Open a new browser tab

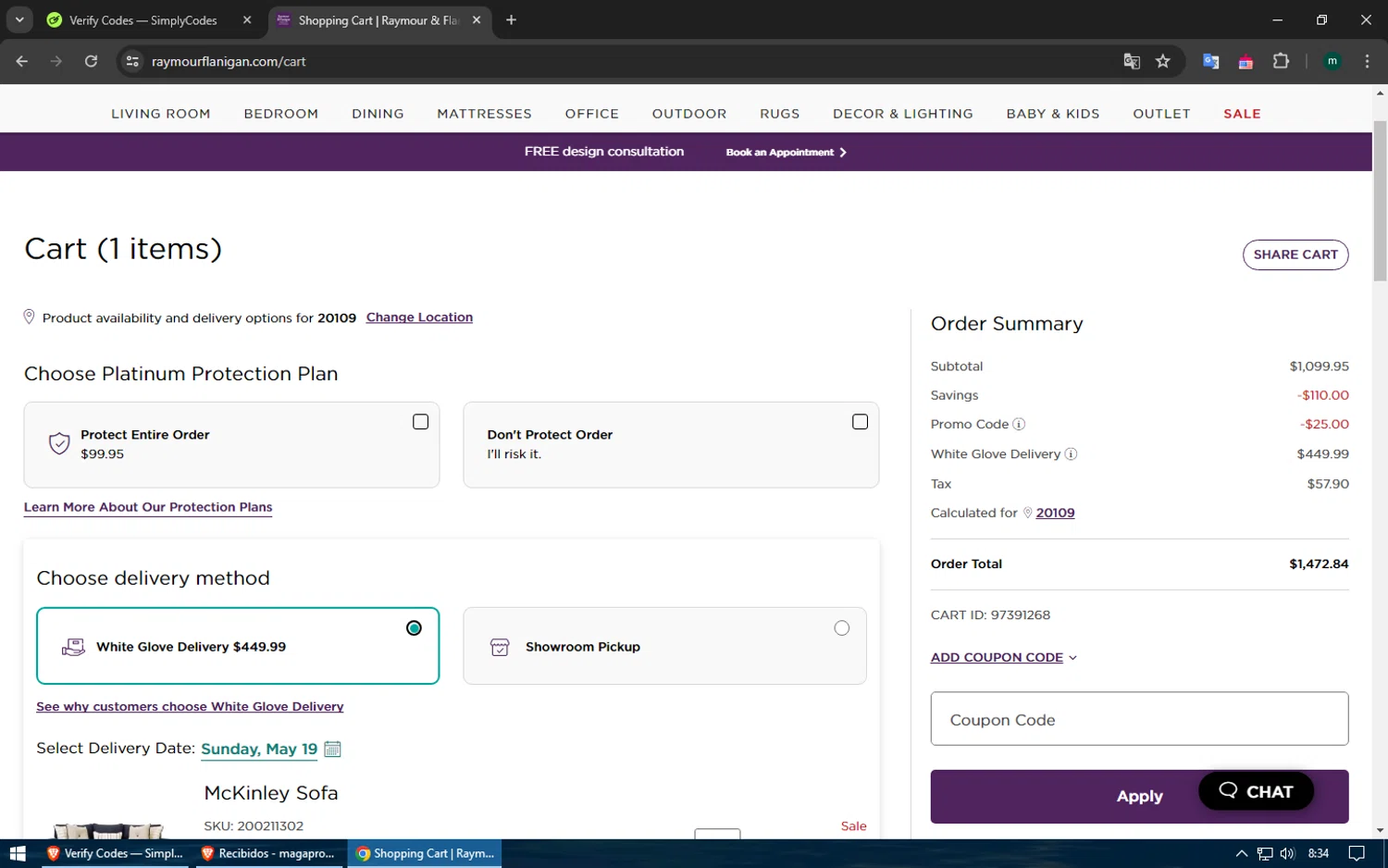click(511, 19)
